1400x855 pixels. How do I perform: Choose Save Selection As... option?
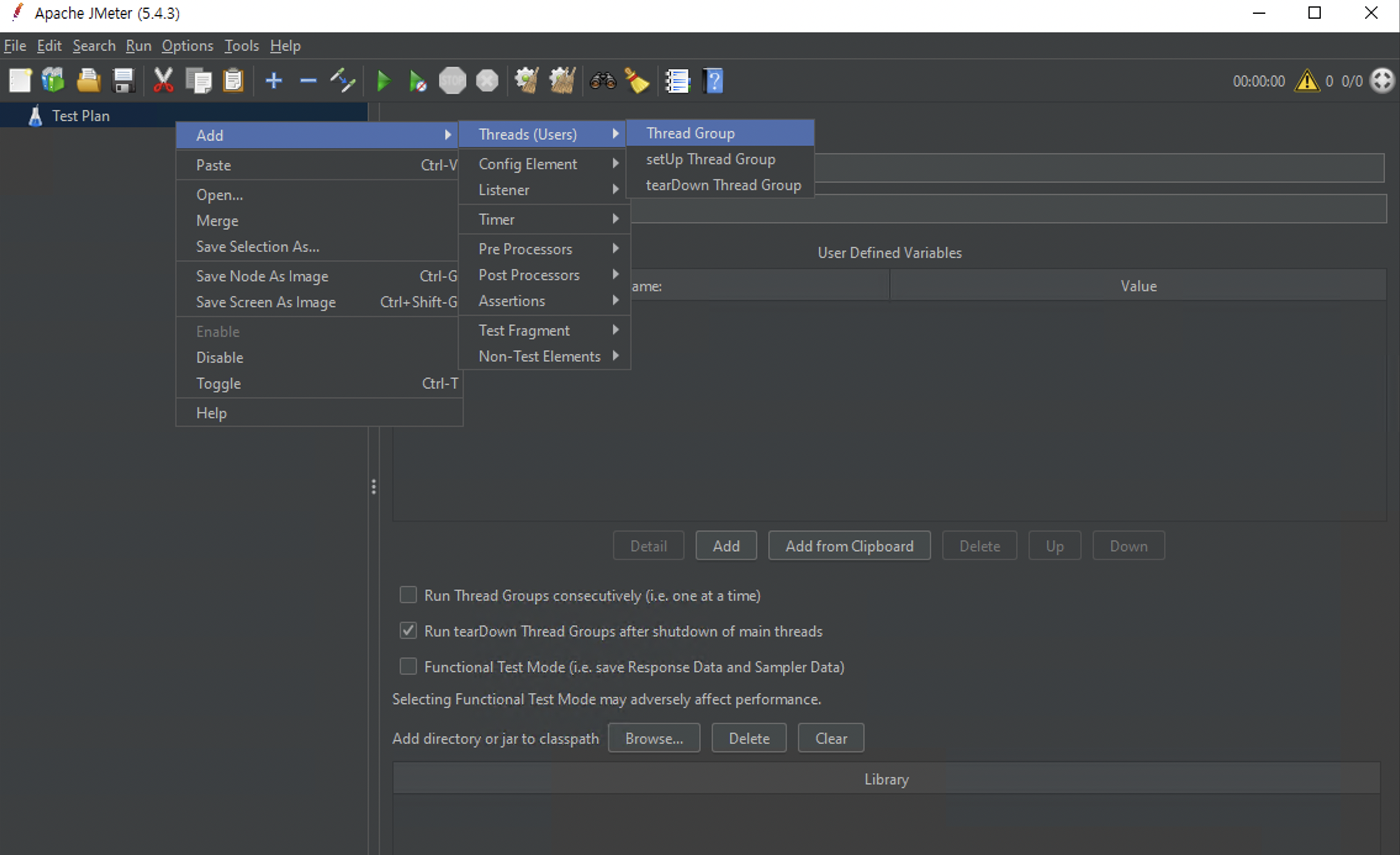[x=319, y=246]
